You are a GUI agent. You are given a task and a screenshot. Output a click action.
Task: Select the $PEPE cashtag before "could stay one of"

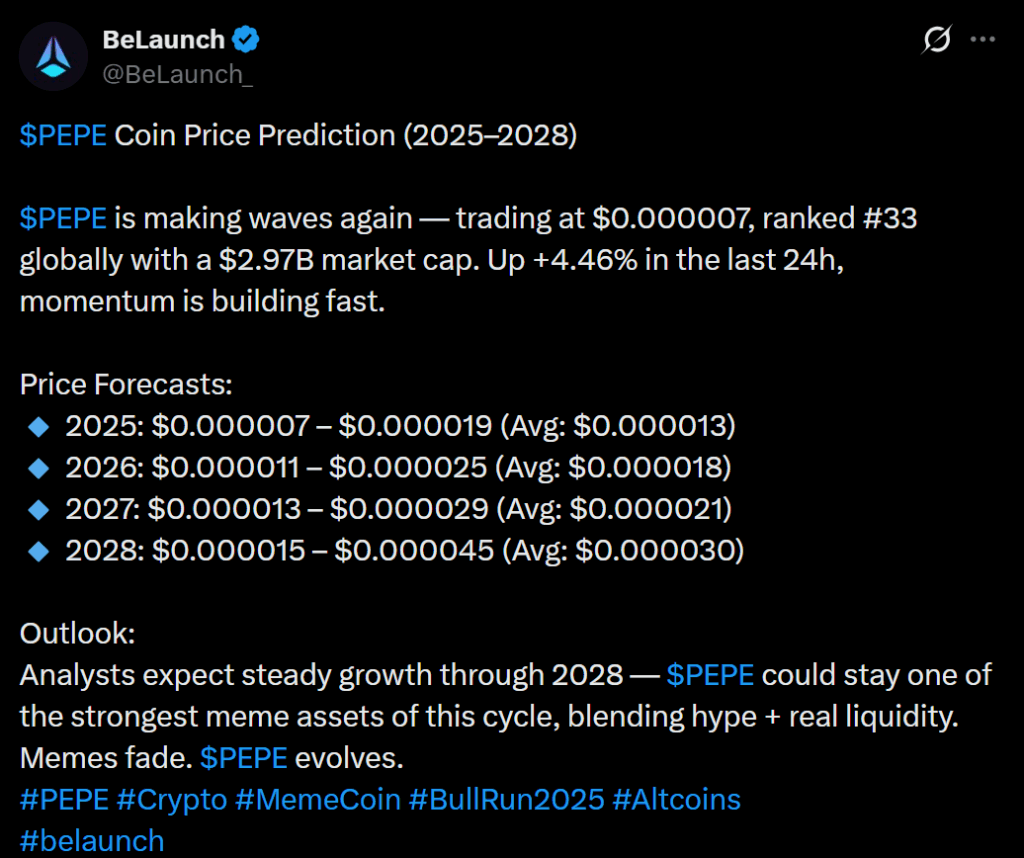coord(710,675)
